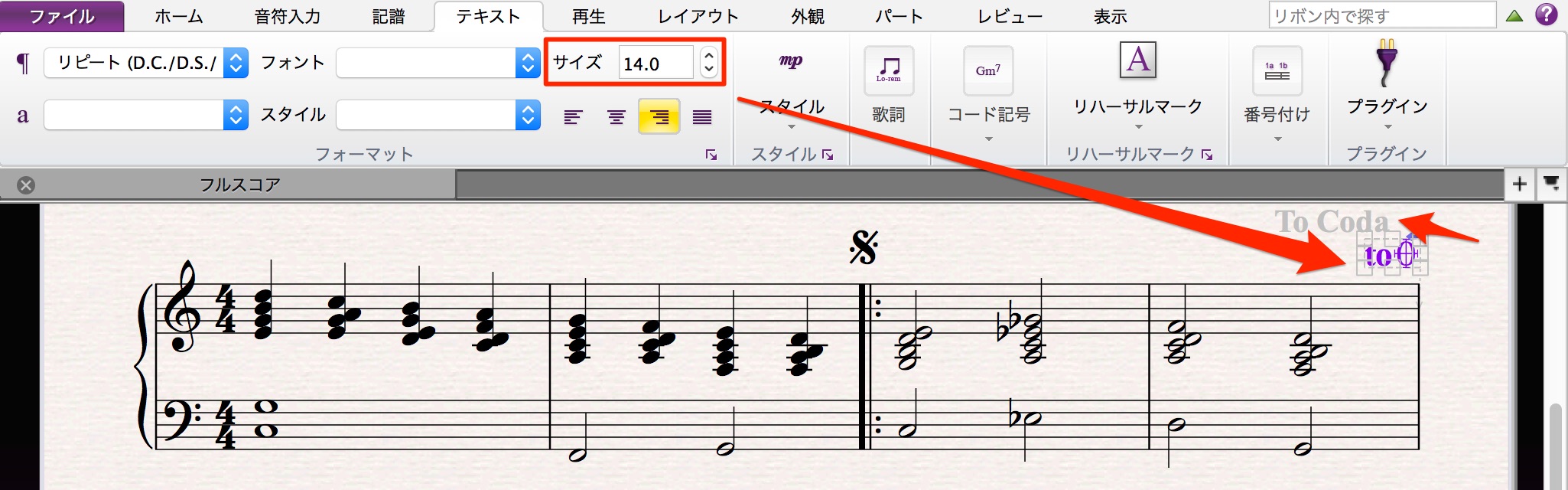Screen dimensions: 1568x490
Task: Click the character style 'a' icon
Action: (23, 115)
